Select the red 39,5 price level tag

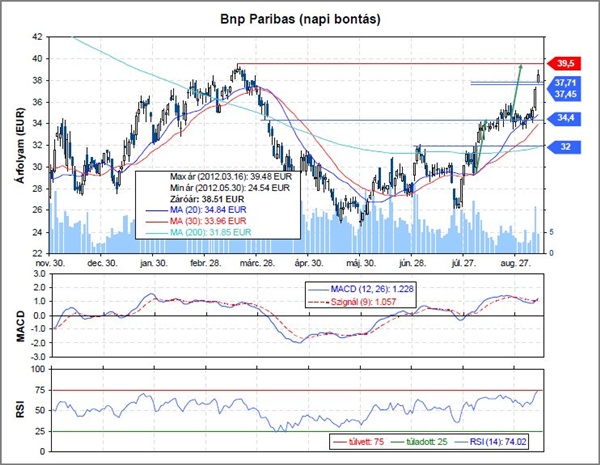(x=564, y=64)
